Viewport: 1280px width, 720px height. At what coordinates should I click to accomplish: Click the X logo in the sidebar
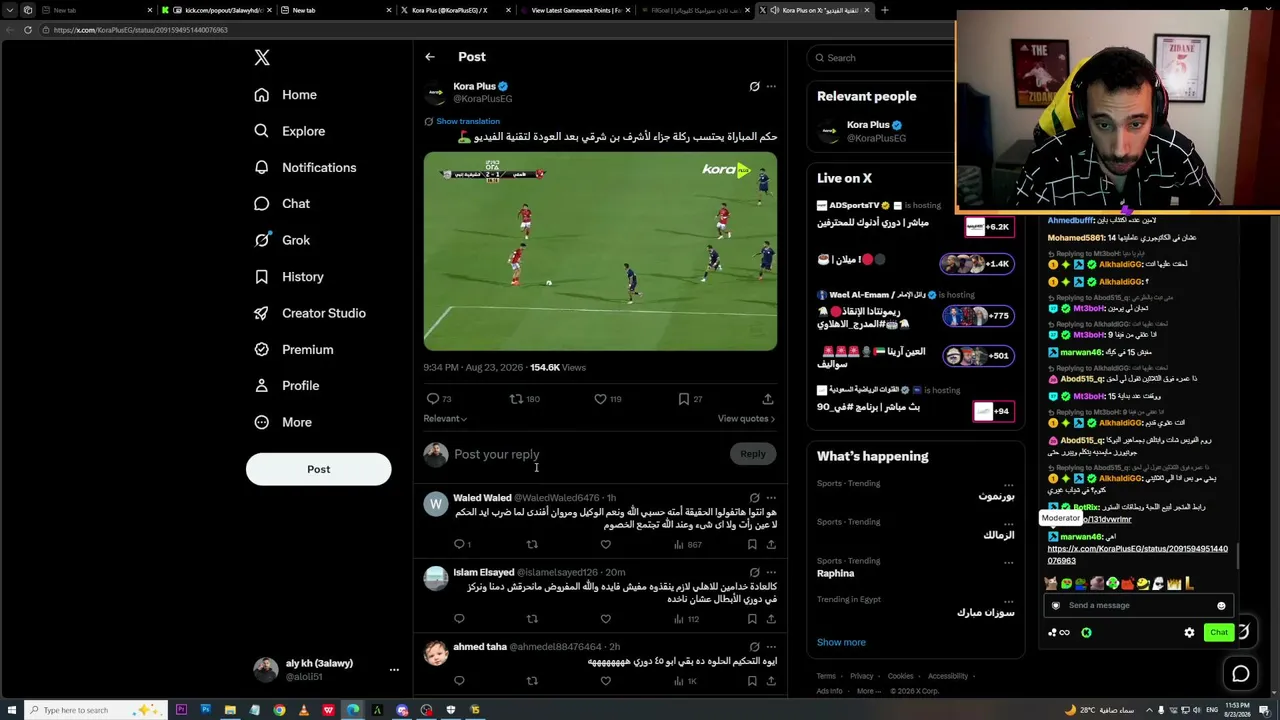click(x=262, y=58)
